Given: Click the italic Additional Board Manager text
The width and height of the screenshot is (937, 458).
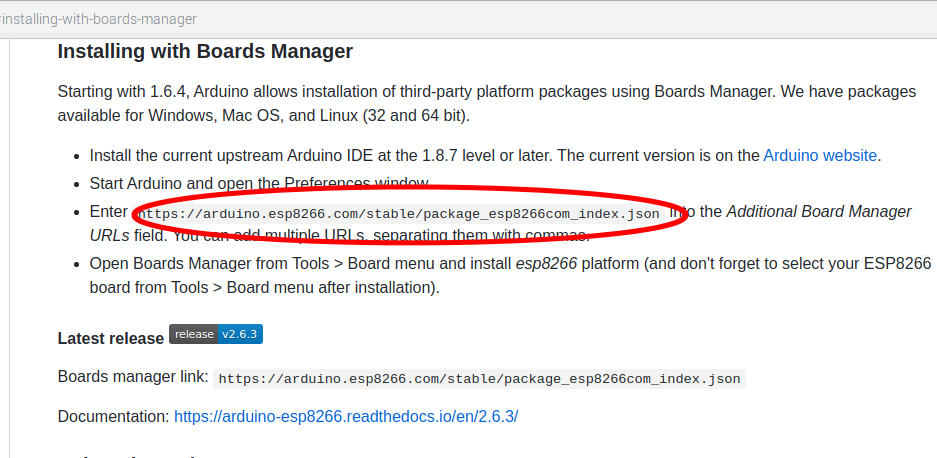Looking at the screenshot, I should click(819, 212).
